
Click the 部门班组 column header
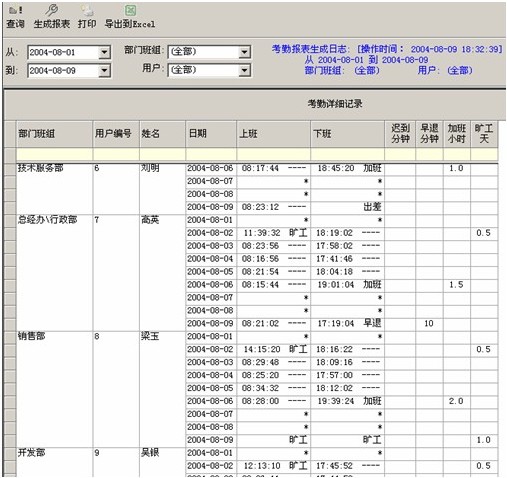pos(54,134)
